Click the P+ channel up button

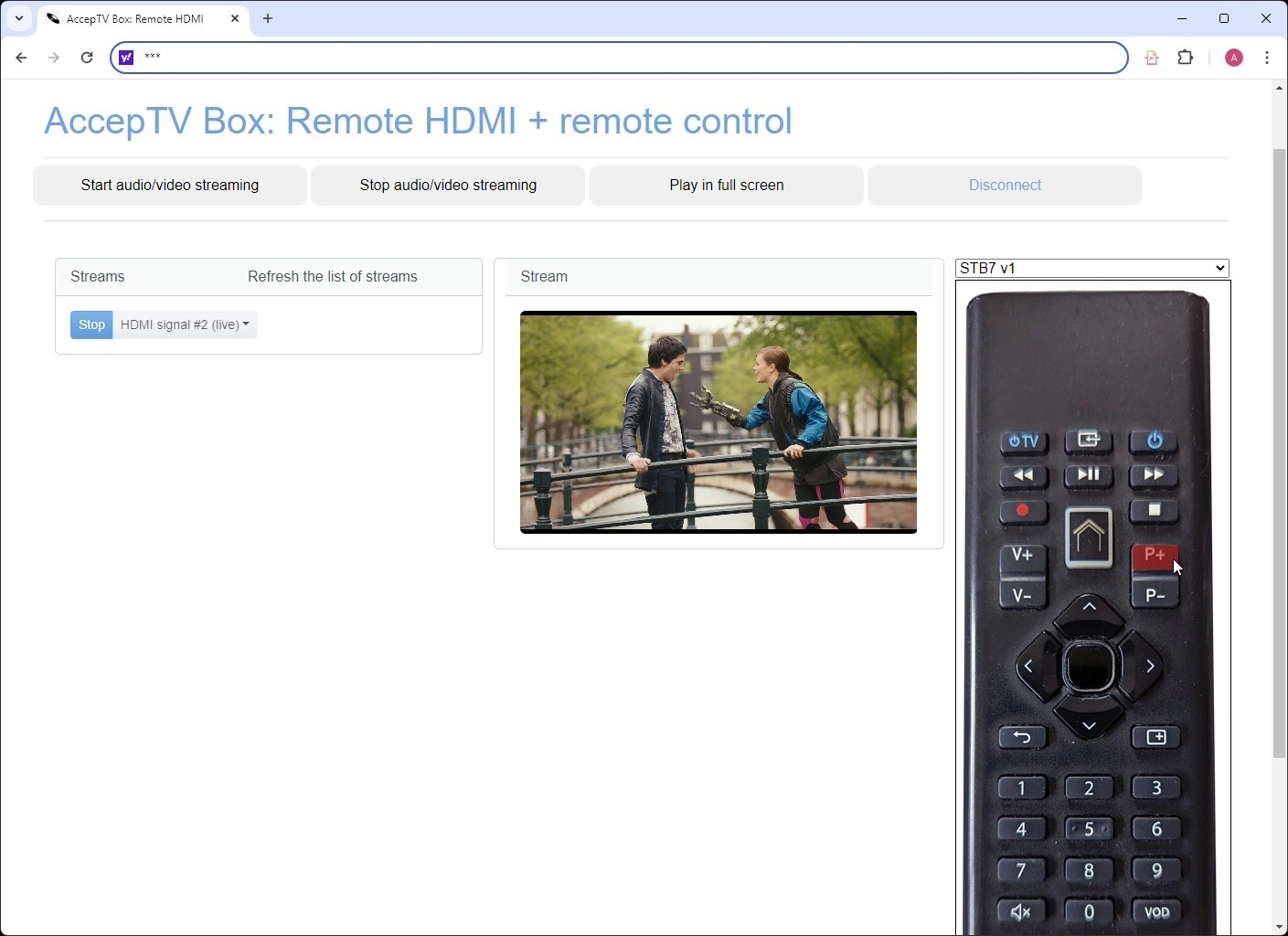coord(1155,556)
